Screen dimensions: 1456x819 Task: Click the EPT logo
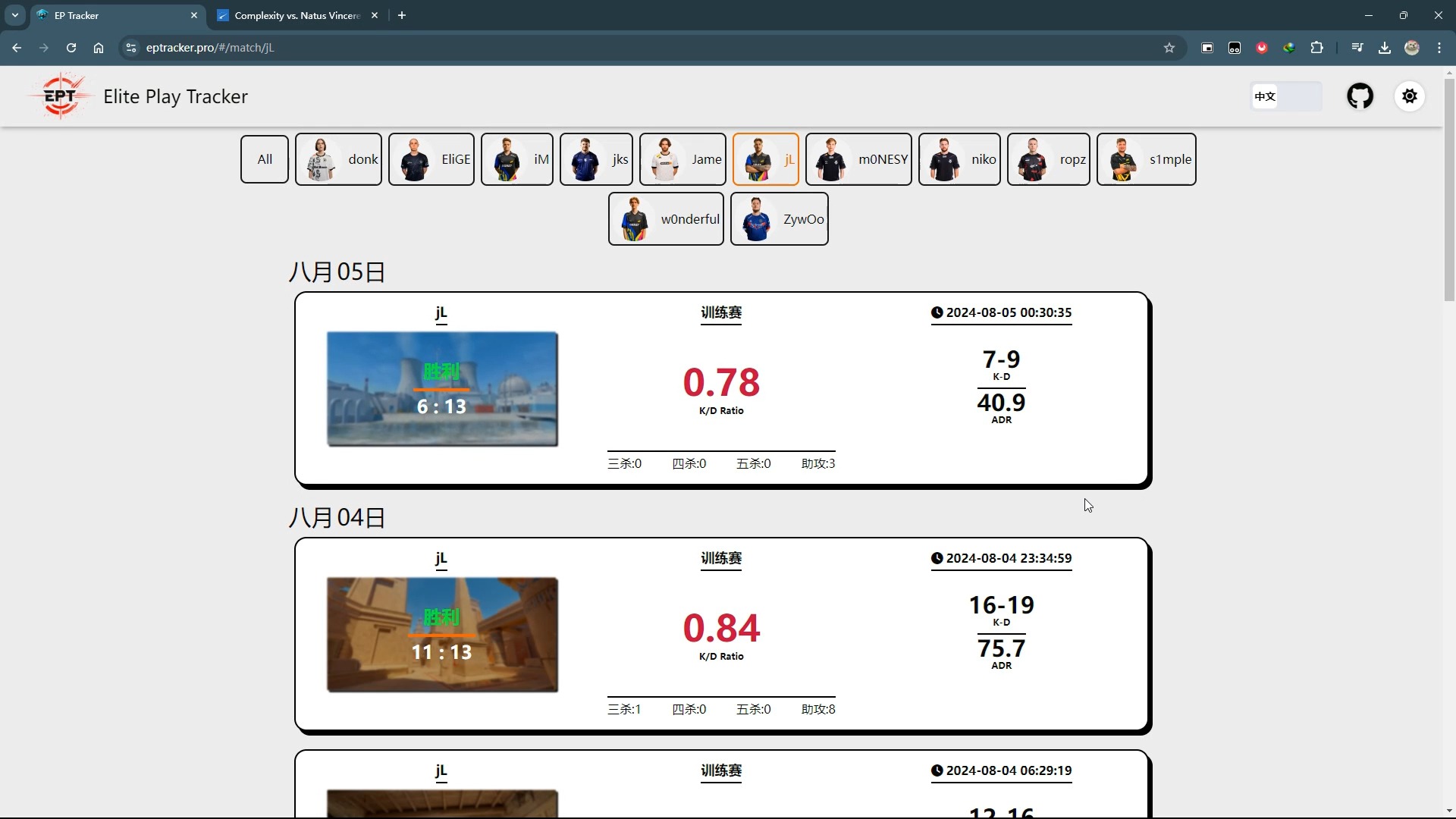pyautogui.click(x=60, y=96)
